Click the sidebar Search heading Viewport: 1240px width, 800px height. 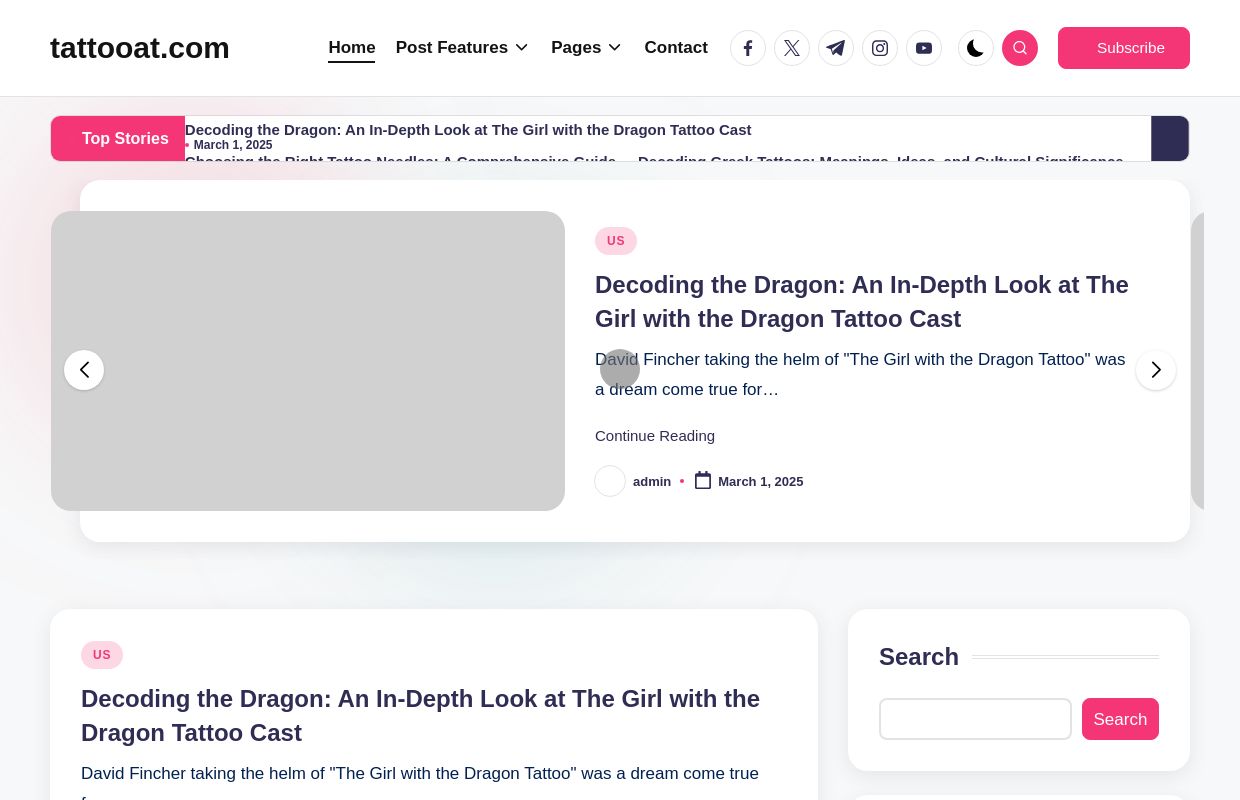pyautogui.click(x=919, y=657)
